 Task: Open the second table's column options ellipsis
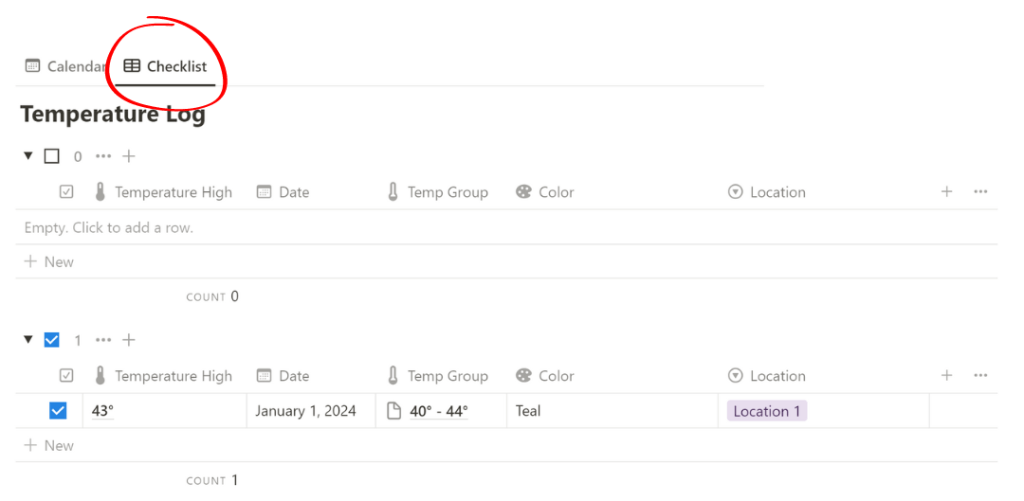tap(980, 376)
